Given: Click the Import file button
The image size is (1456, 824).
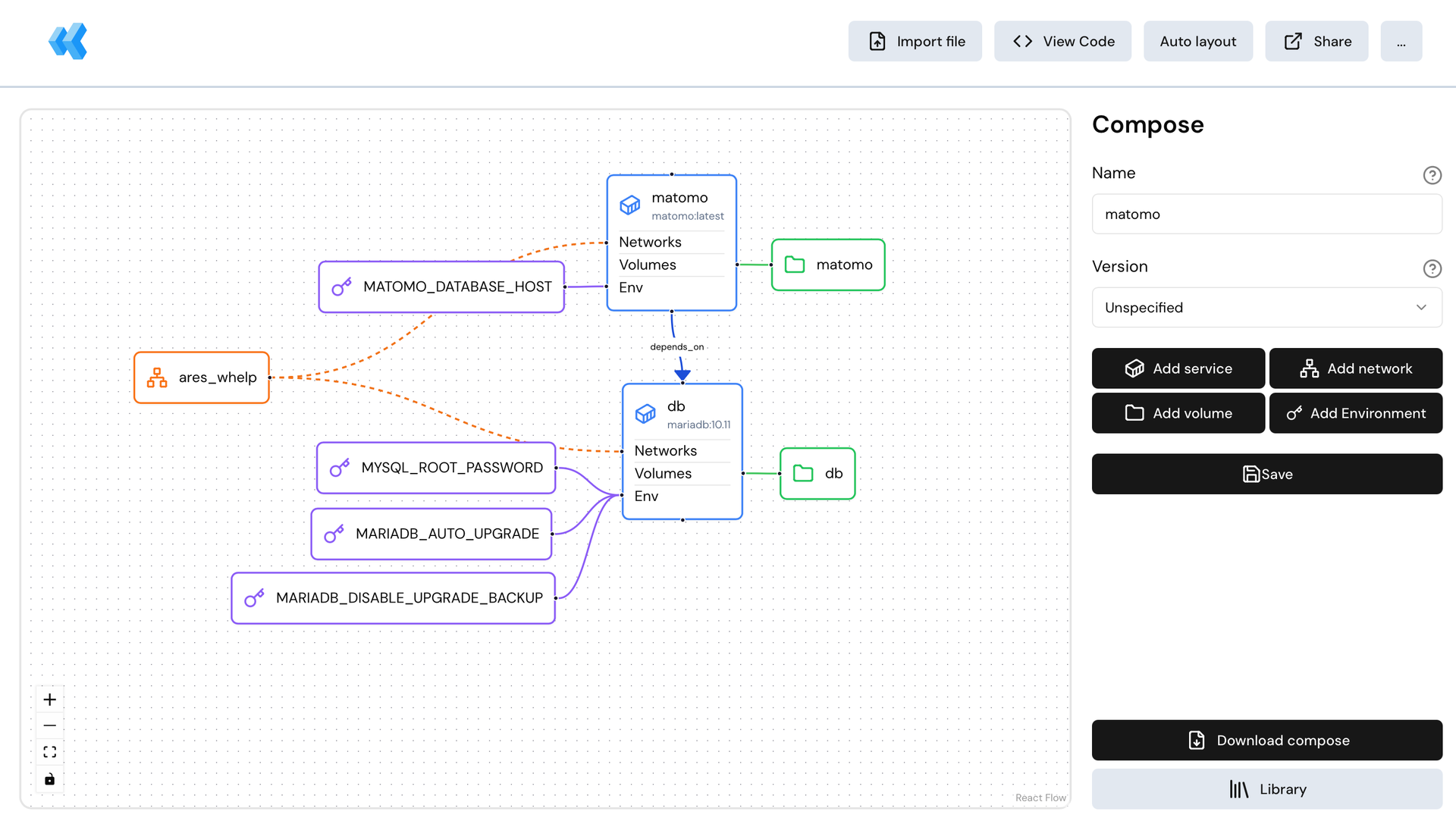Looking at the screenshot, I should click(915, 42).
